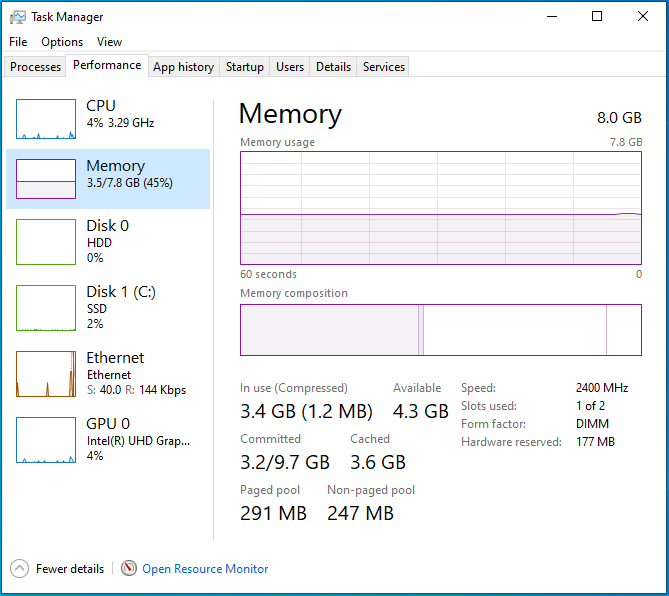
Task: Select the Memory graph thumbnail in sidebar
Action: (x=46, y=179)
